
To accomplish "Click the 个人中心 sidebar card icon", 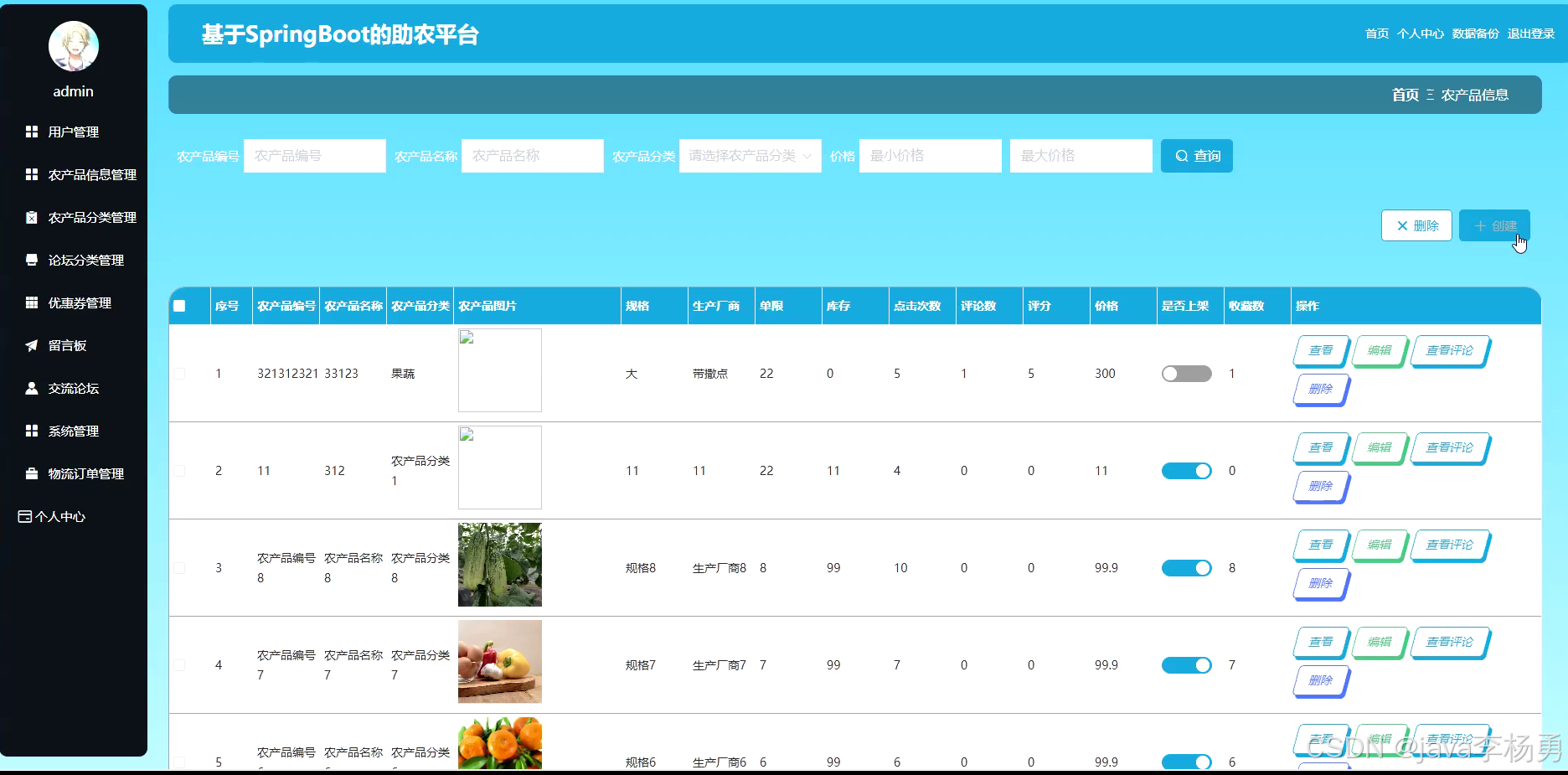I will click(x=25, y=516).
